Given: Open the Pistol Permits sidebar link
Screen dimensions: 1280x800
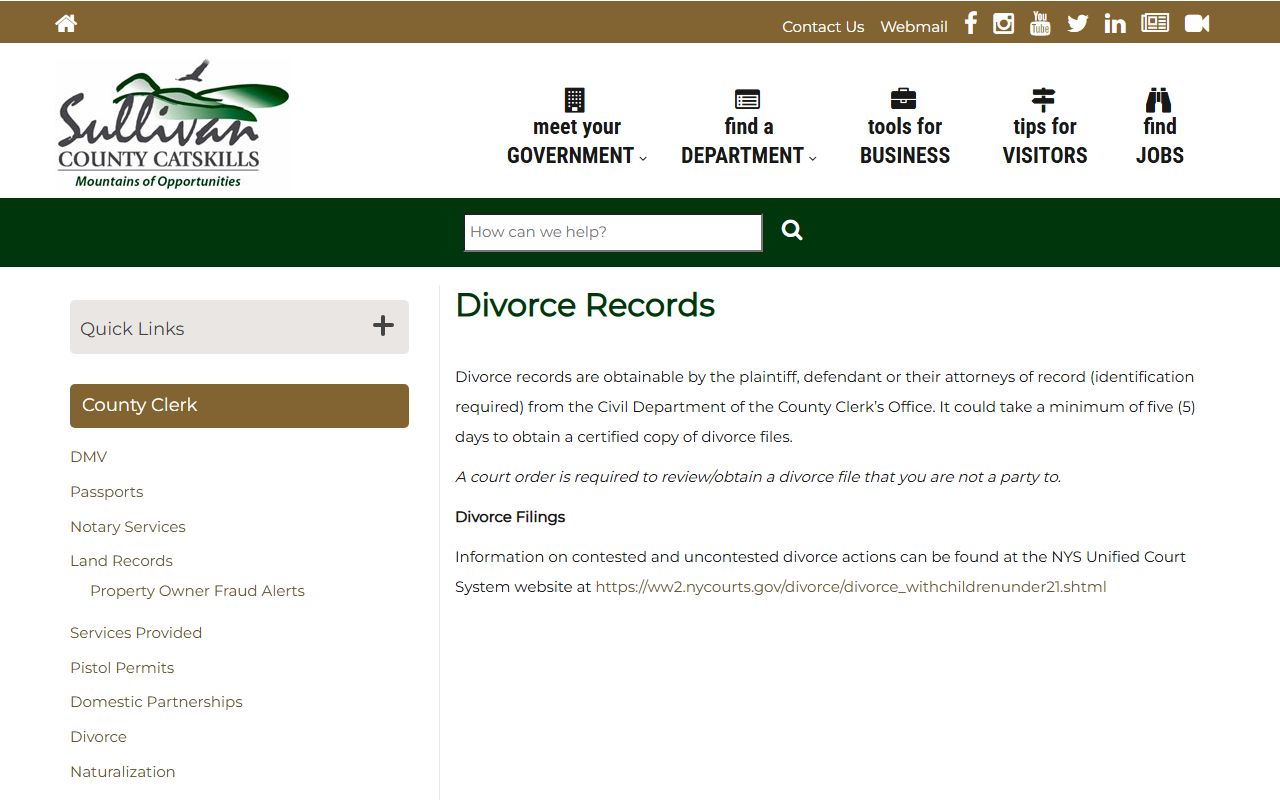Looking at the screenshot, I should pos(122,668).
